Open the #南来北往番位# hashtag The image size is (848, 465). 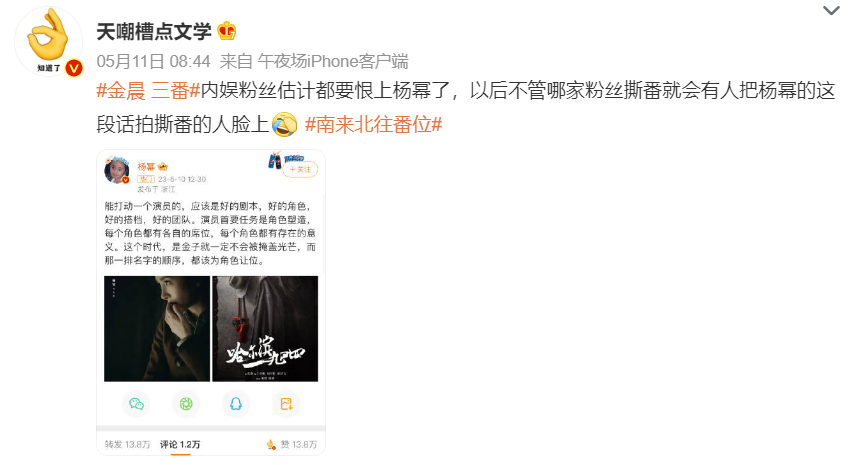[x=374, y=124]
